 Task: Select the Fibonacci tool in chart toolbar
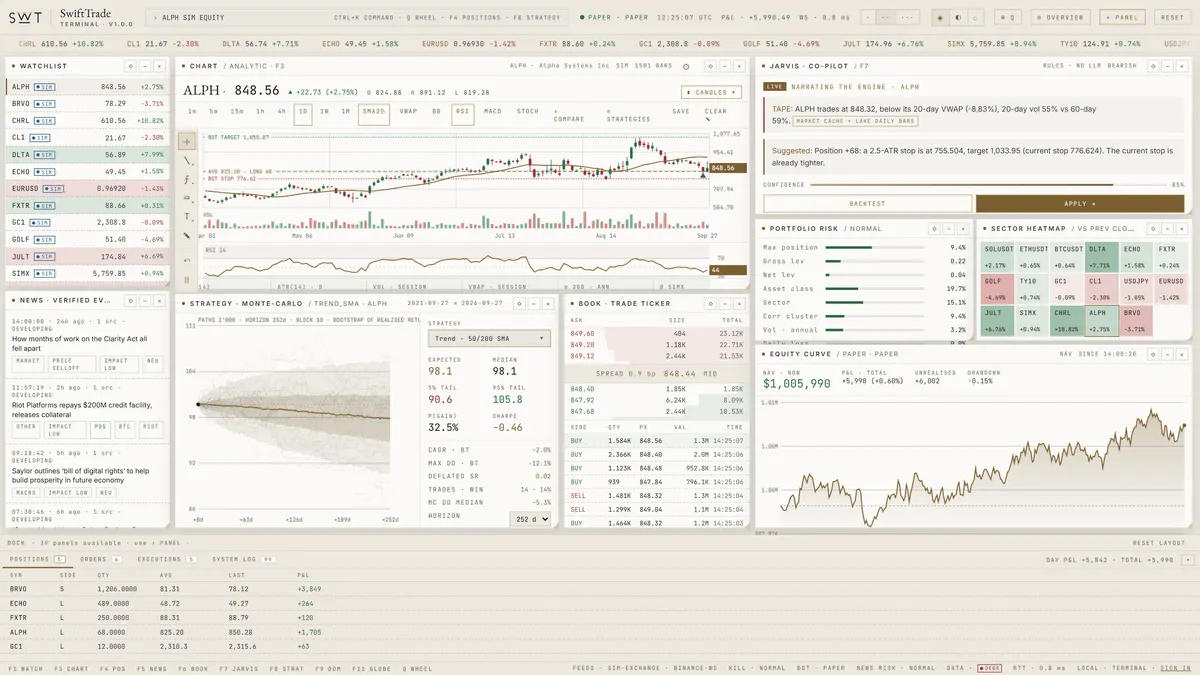[187, 180]
